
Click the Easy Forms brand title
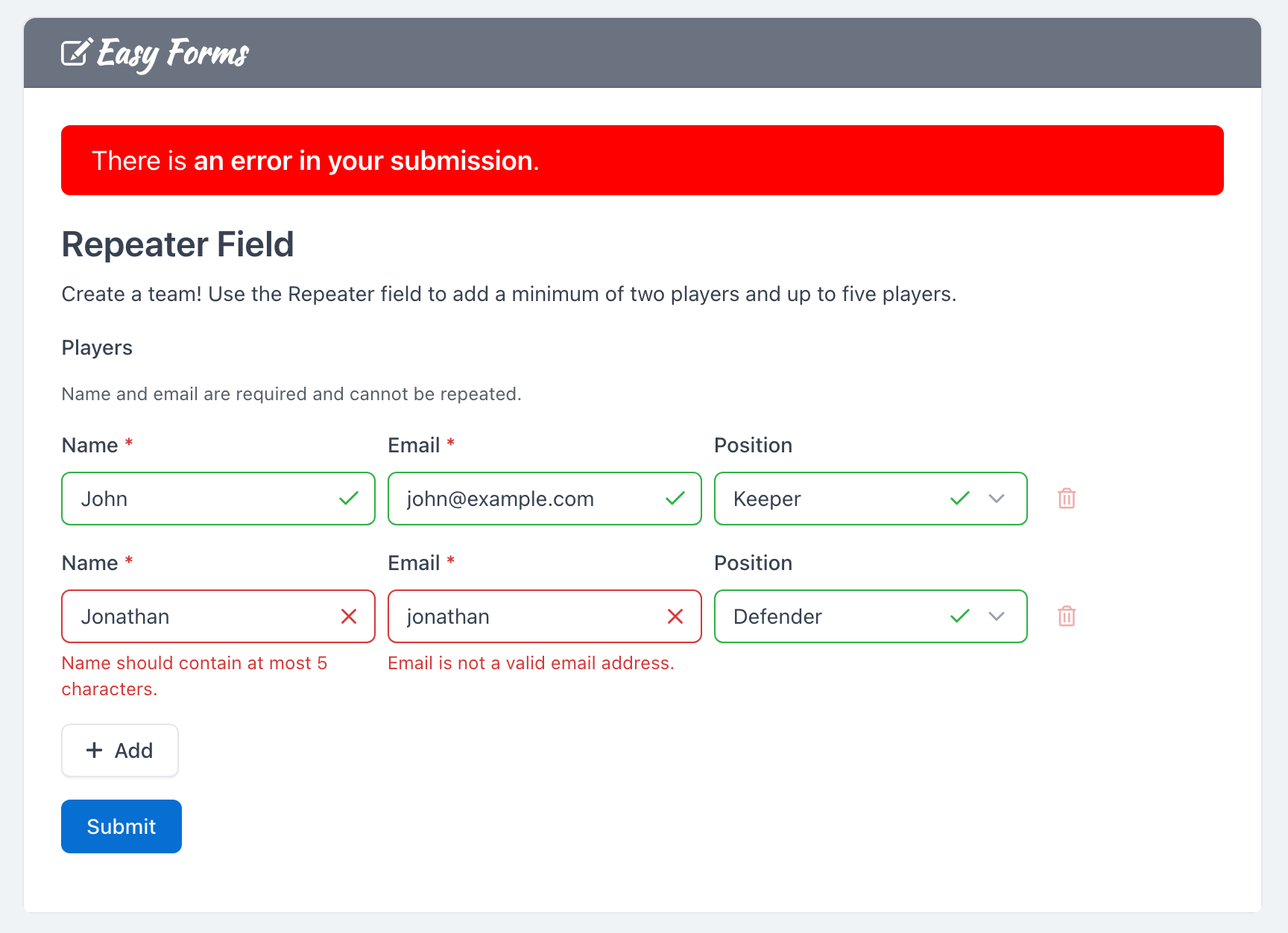[x=173, y=53]
